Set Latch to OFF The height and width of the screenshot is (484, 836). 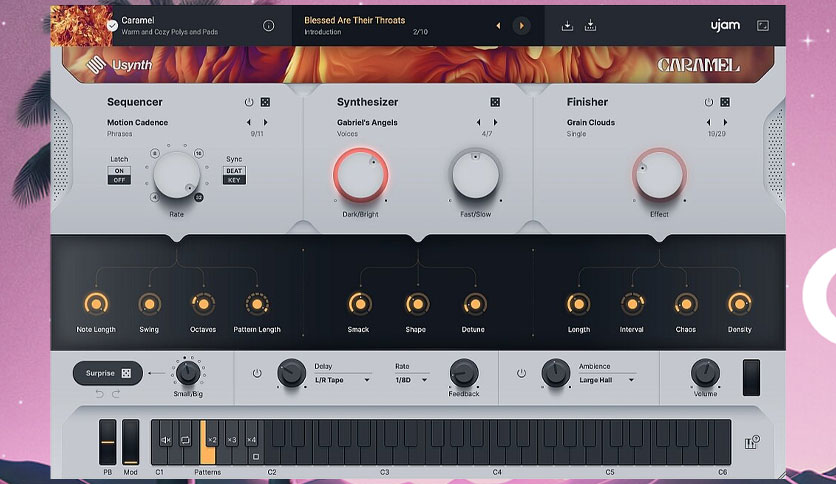click(x=119, y=180)
